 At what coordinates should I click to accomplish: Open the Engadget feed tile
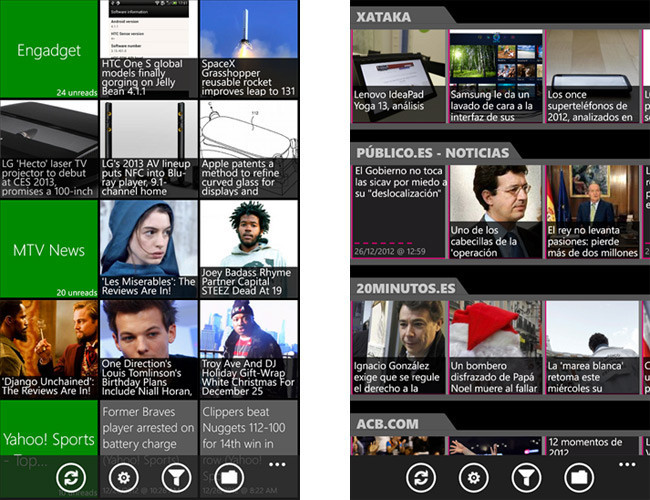pos(49,49)
